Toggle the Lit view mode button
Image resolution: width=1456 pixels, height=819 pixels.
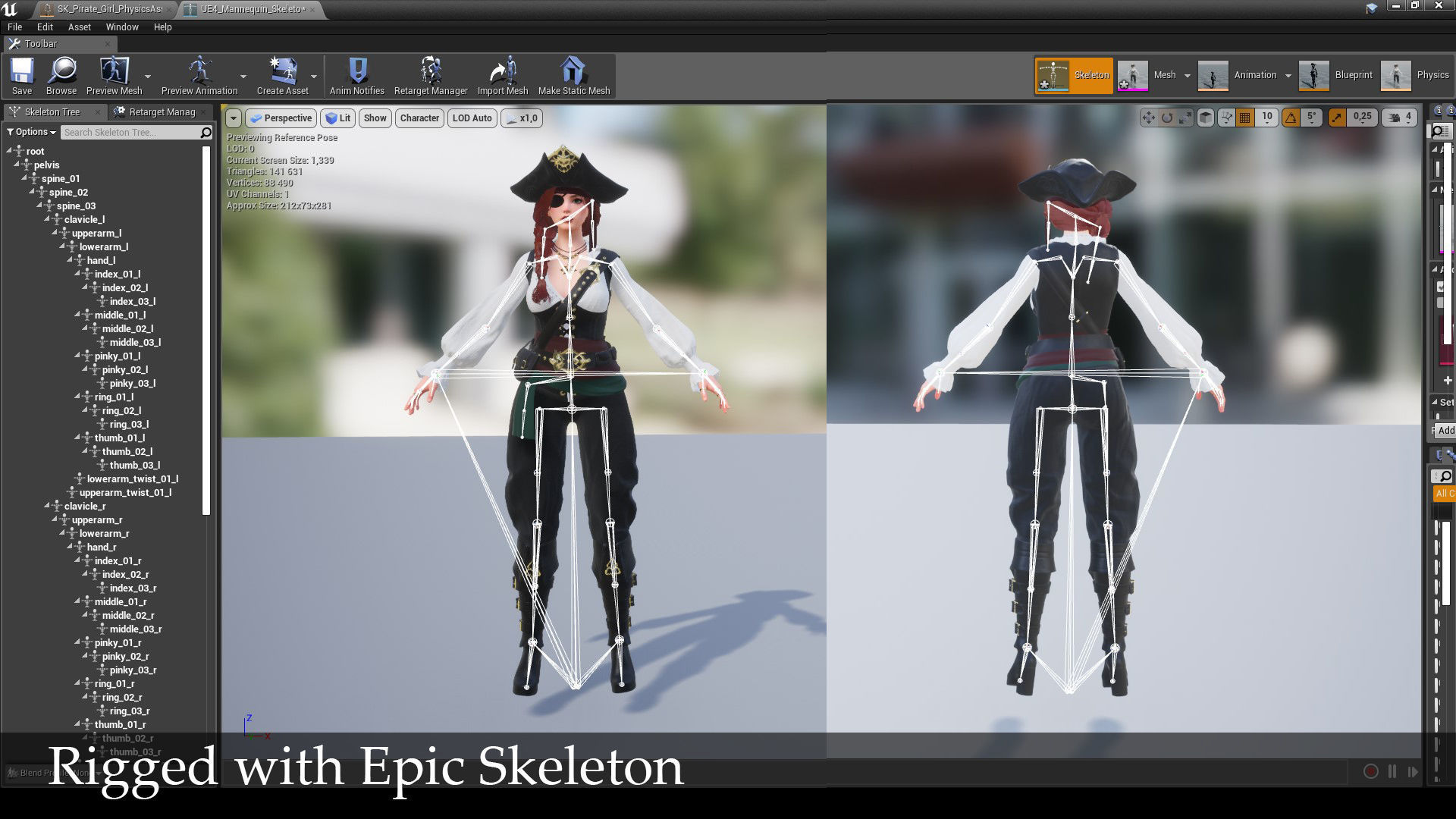pos(337,118)
